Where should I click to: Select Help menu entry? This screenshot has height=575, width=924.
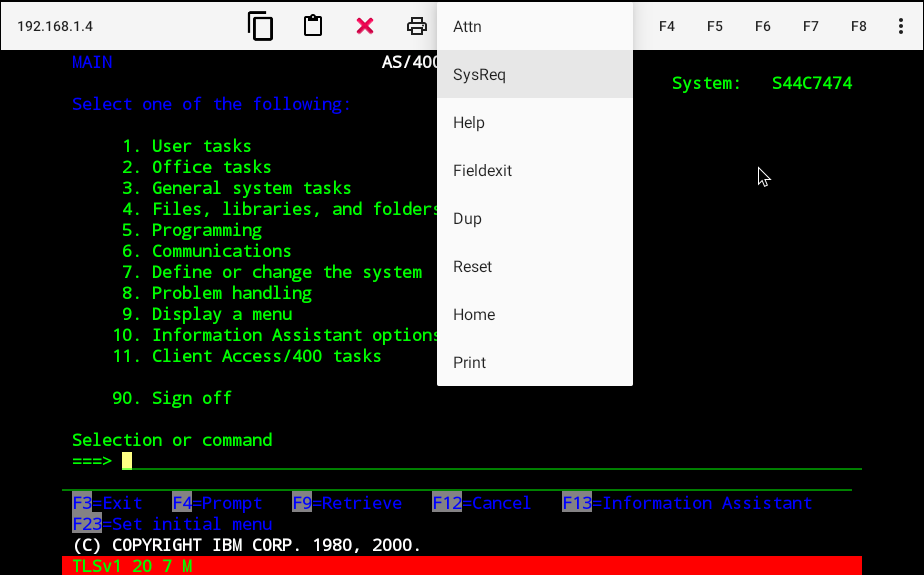(535, 123)
